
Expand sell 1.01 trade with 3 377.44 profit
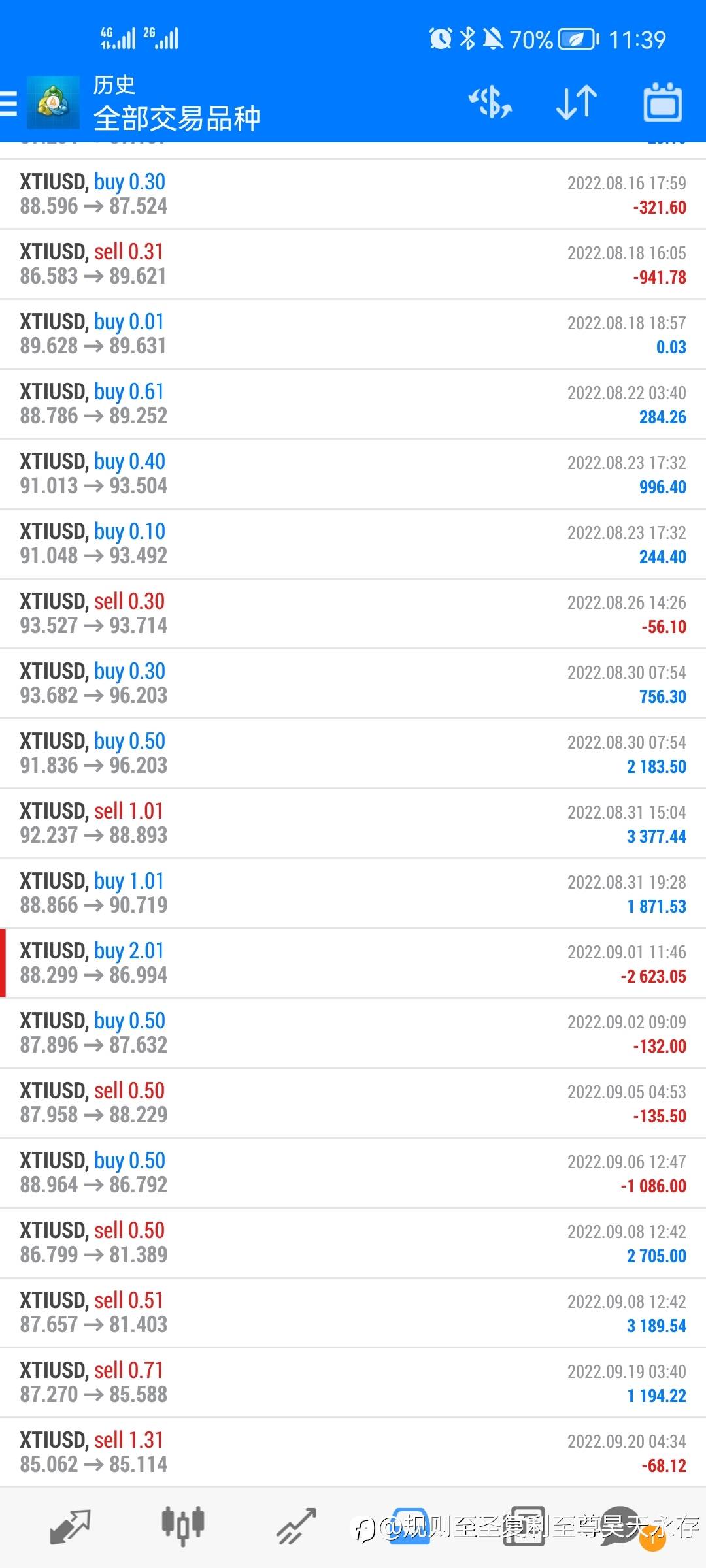(353, 823)
